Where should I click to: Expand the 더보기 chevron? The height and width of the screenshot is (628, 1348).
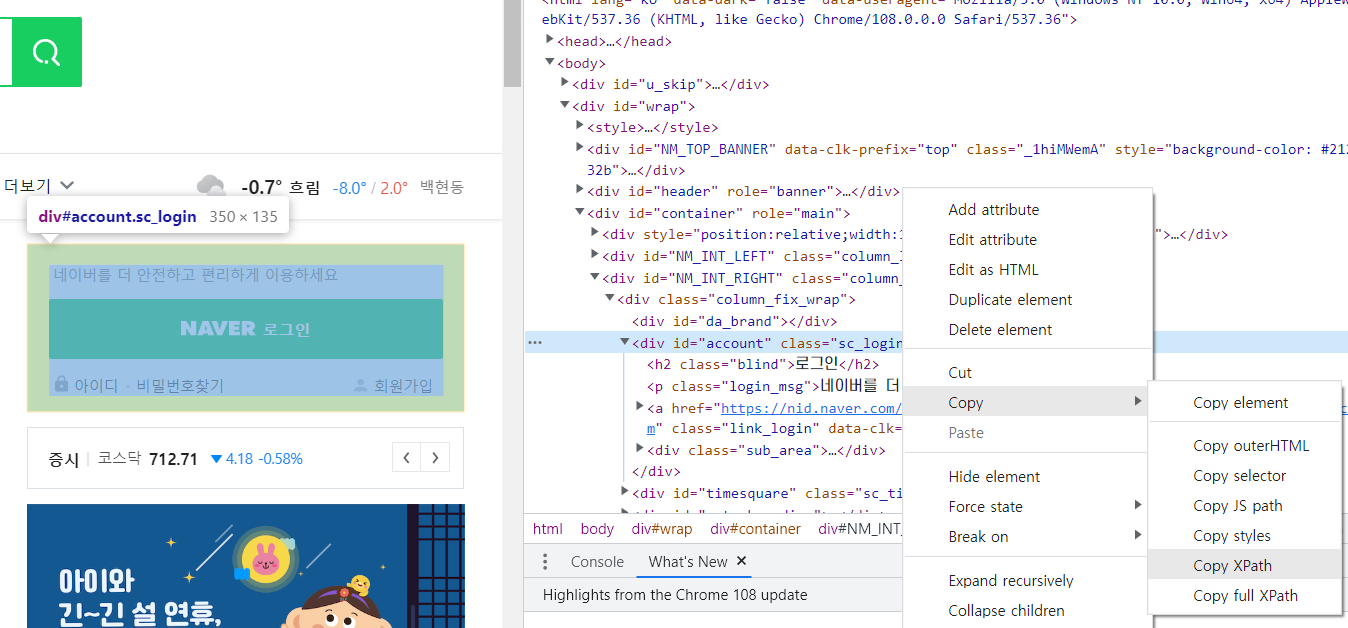[67, 185]
